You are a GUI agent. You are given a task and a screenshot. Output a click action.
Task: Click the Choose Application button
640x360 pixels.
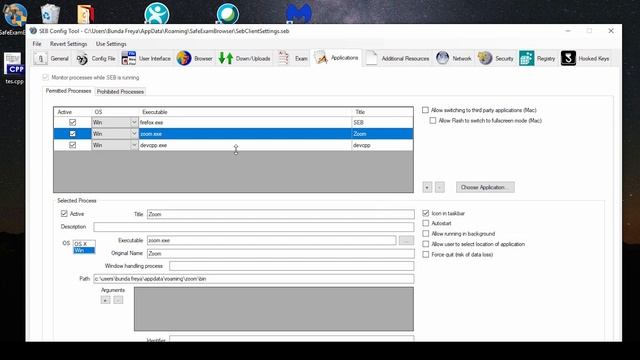pos(485,187)
